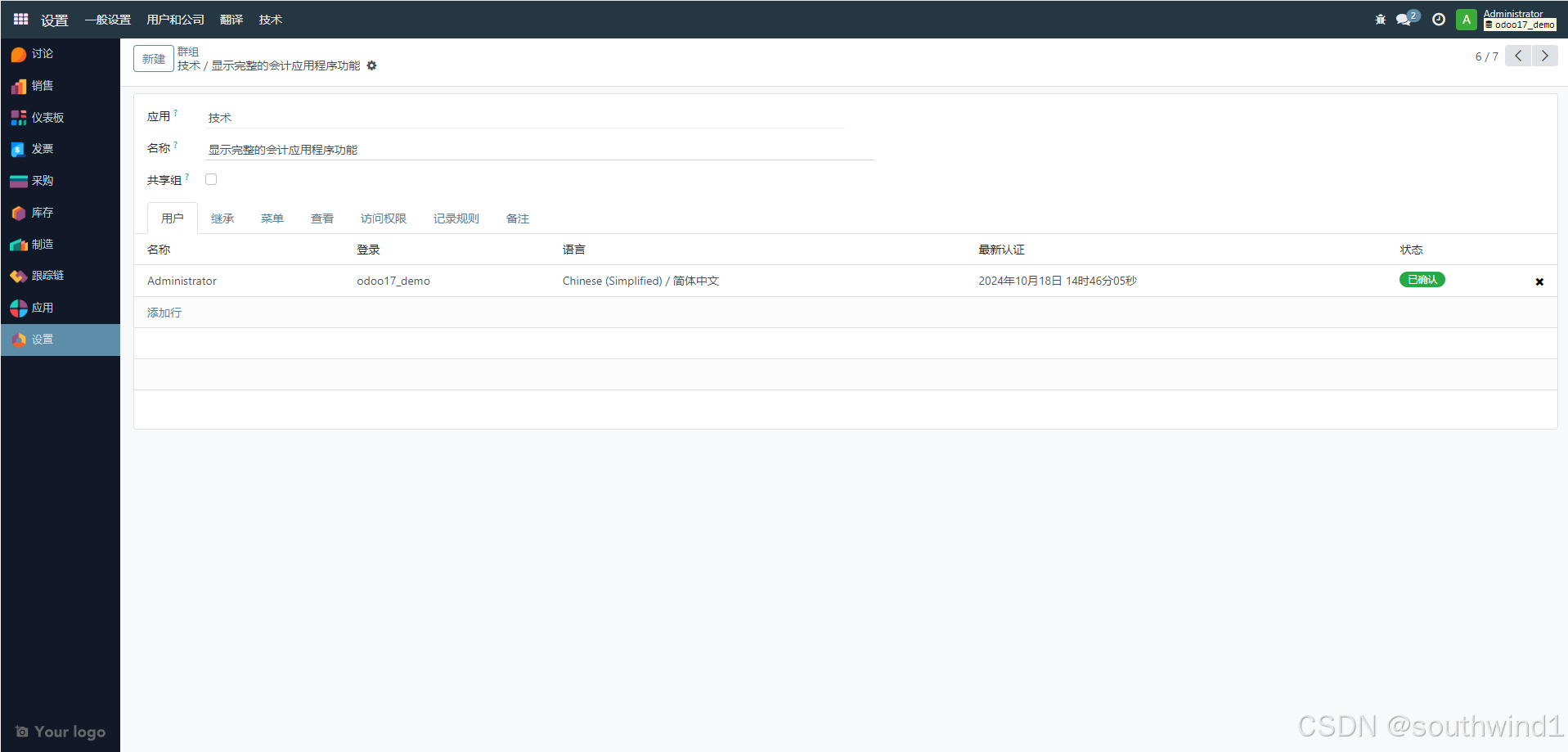This screenshot has height=752, width=1568.
Task: Open the 发票 app icon in sidebar
Action: 19,149
